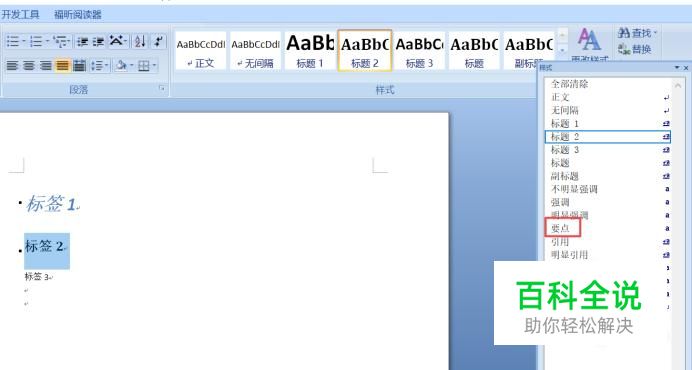Align text left
The image size is (692, 370).
pyautogui.click(x=12, y=66)
